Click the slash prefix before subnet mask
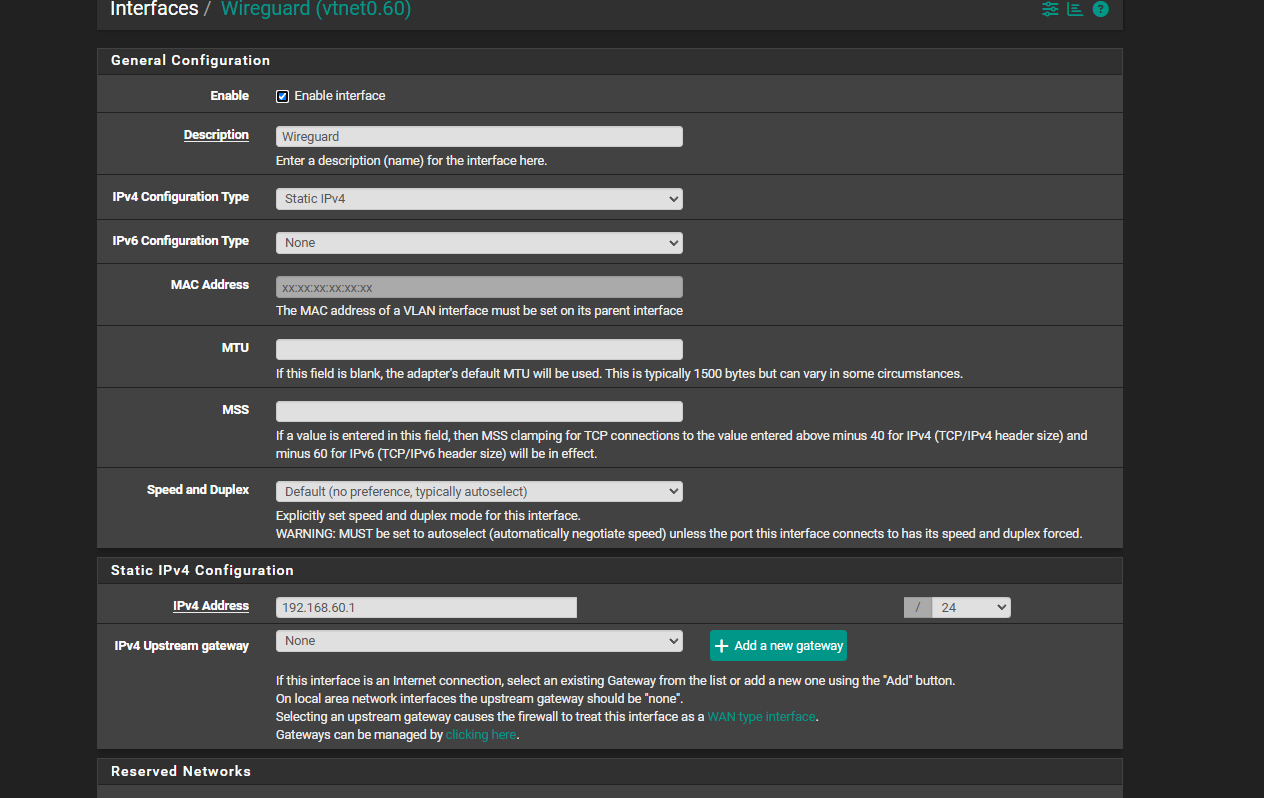The width and height of the screenshot is (1264, 798). click(917, 607)
